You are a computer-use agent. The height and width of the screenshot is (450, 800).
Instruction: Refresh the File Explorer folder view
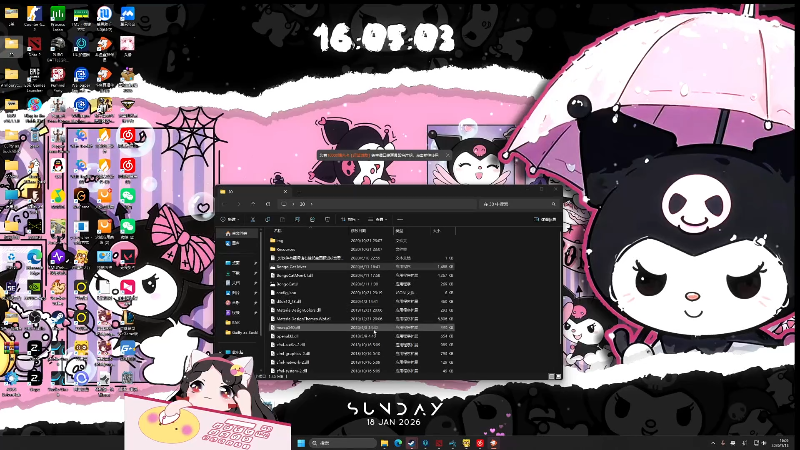(268, 204)
